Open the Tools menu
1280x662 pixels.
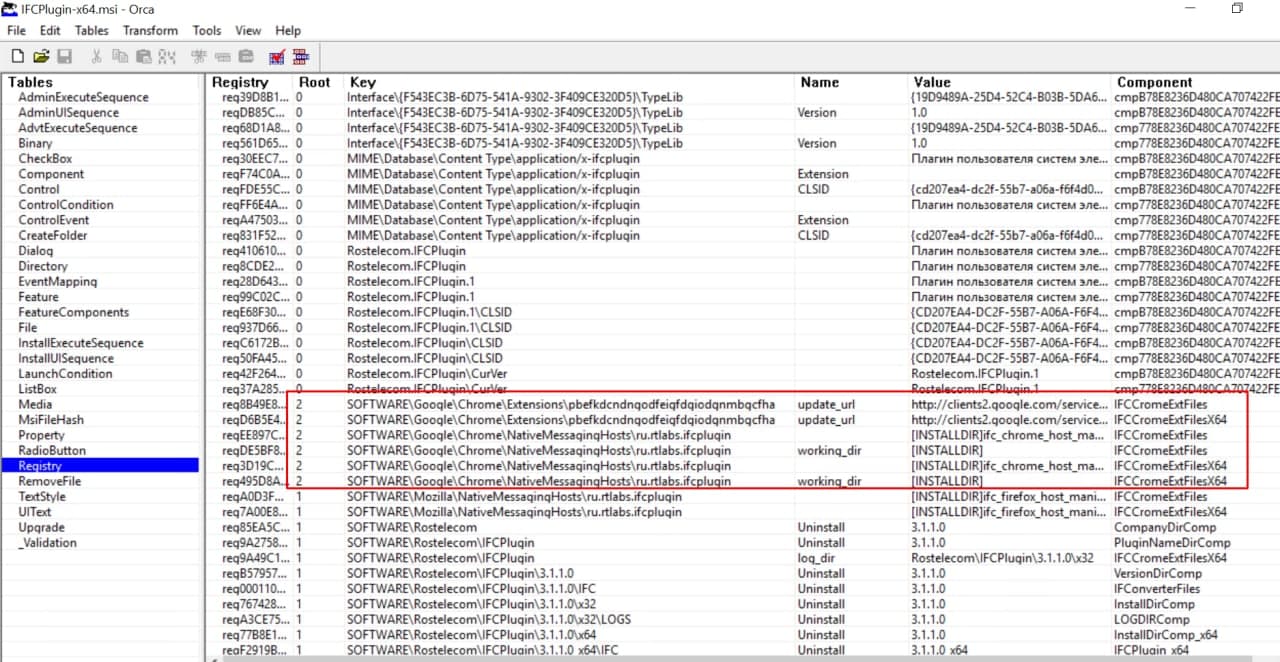207,31
